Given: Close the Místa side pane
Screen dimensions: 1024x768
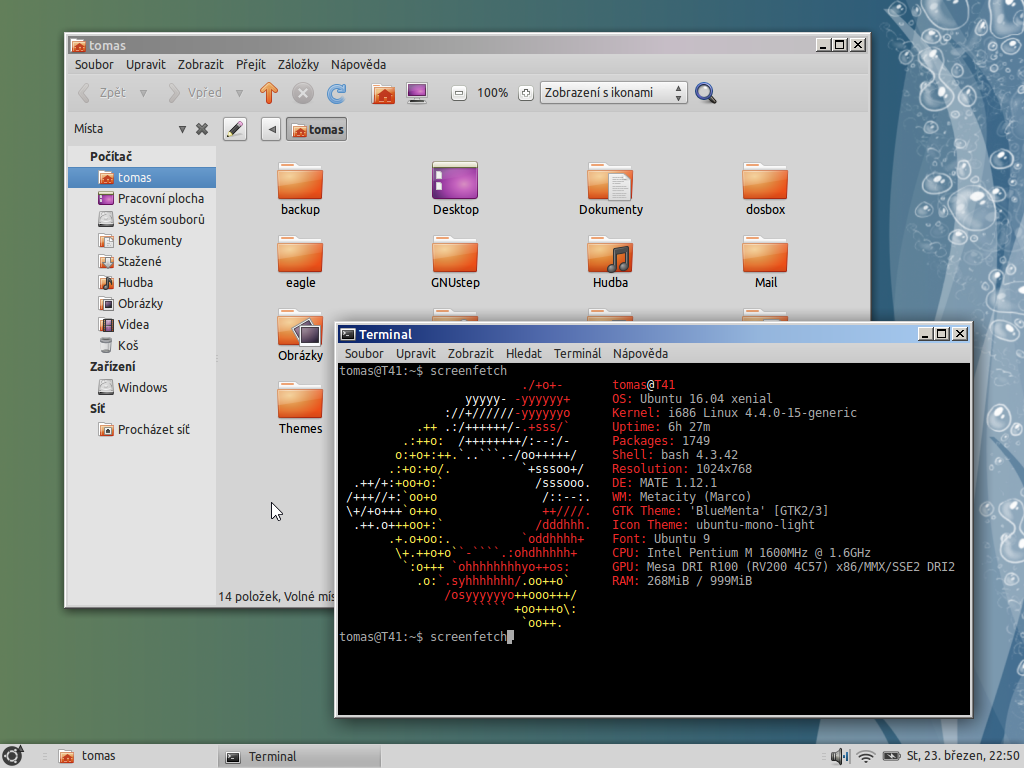Looking at the screenshot, I should (x=202, y=129).
